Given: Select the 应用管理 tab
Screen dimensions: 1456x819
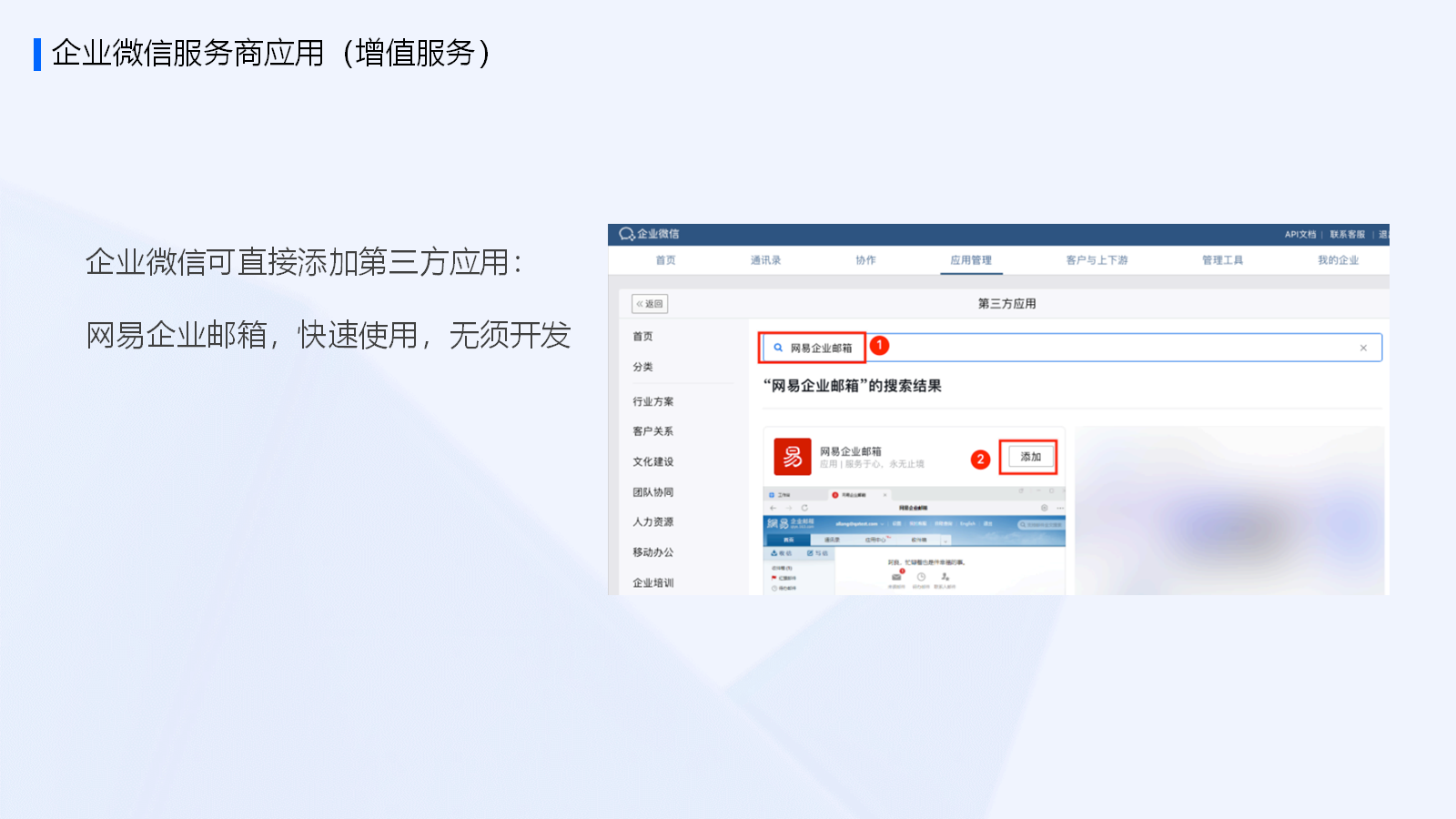Looking at the screenshot, I should click(971, 260).
